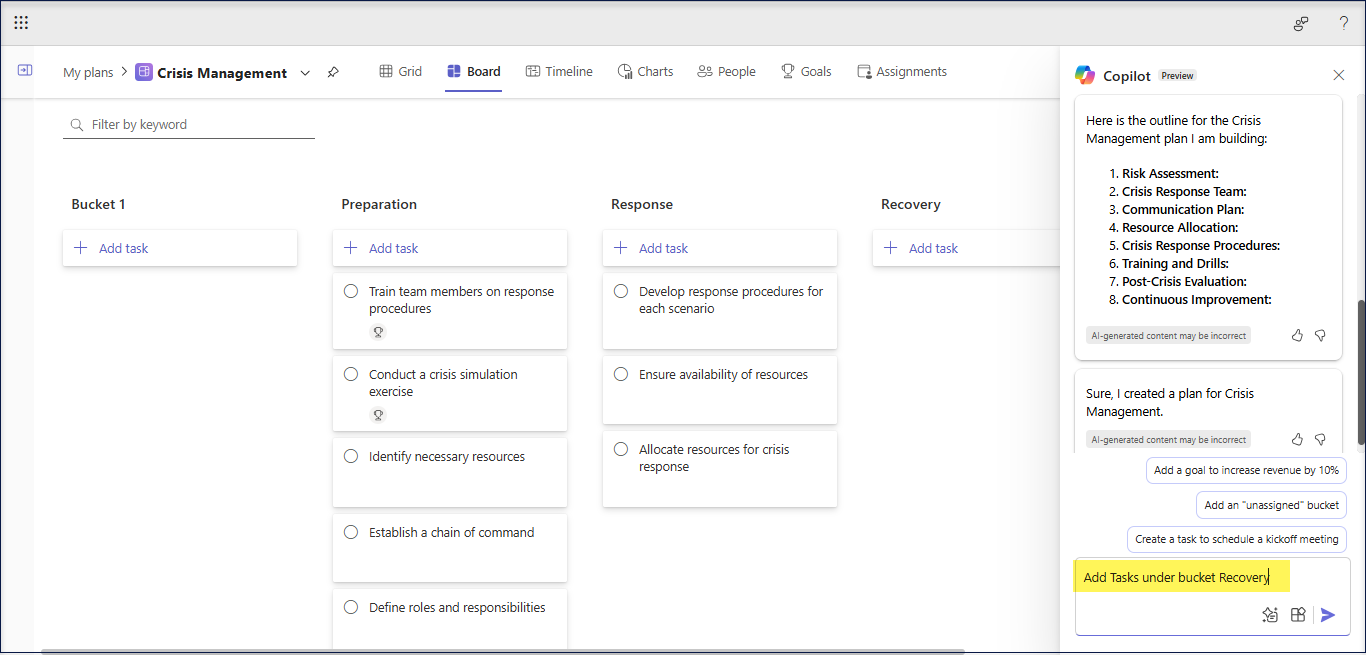
Task: Switch to the Timeline view tab
Action: pyautogui.click(x=559, y=72)
